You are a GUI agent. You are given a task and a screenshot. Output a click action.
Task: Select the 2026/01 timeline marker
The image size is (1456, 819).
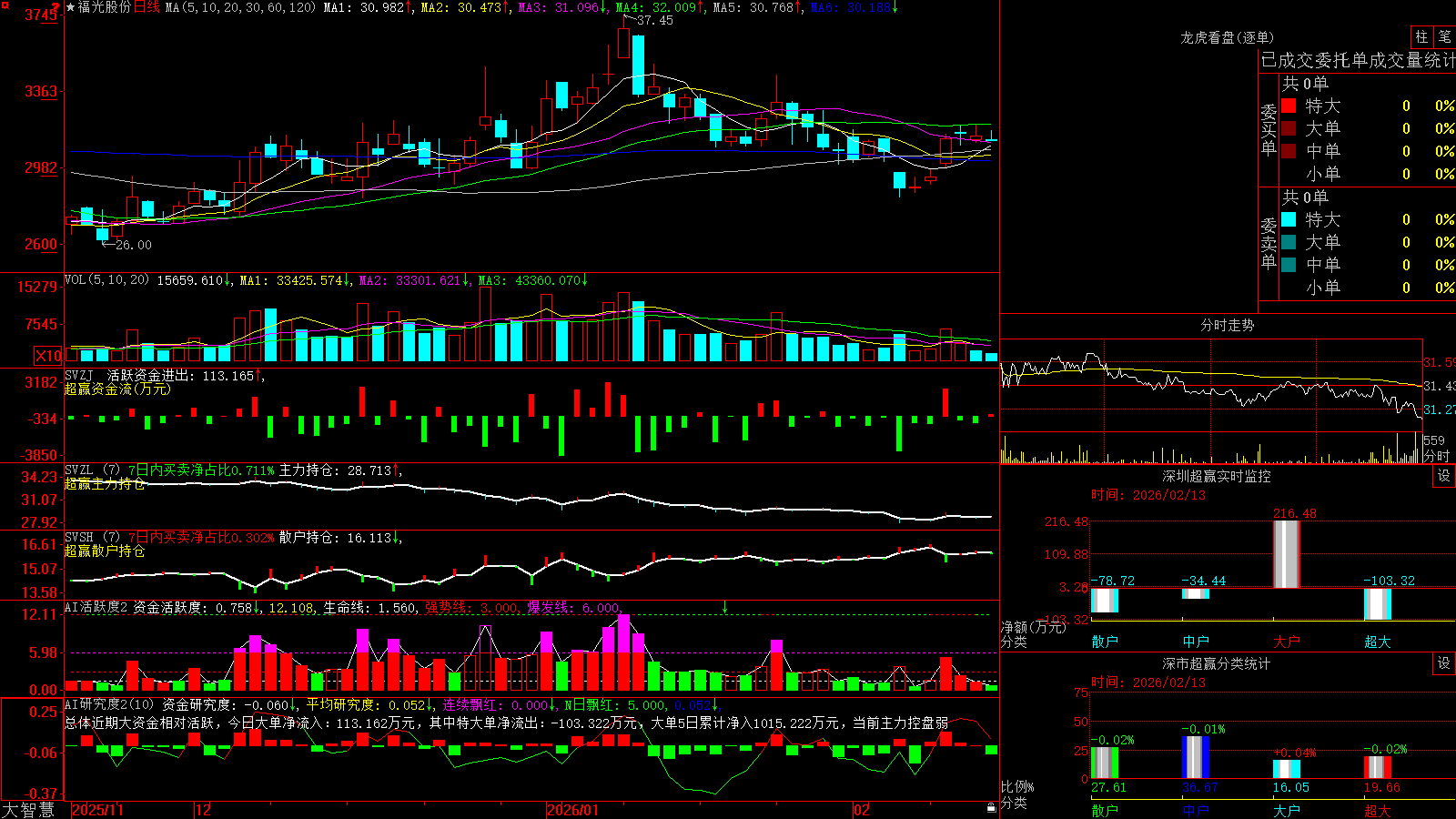click(x=573, y=810)
